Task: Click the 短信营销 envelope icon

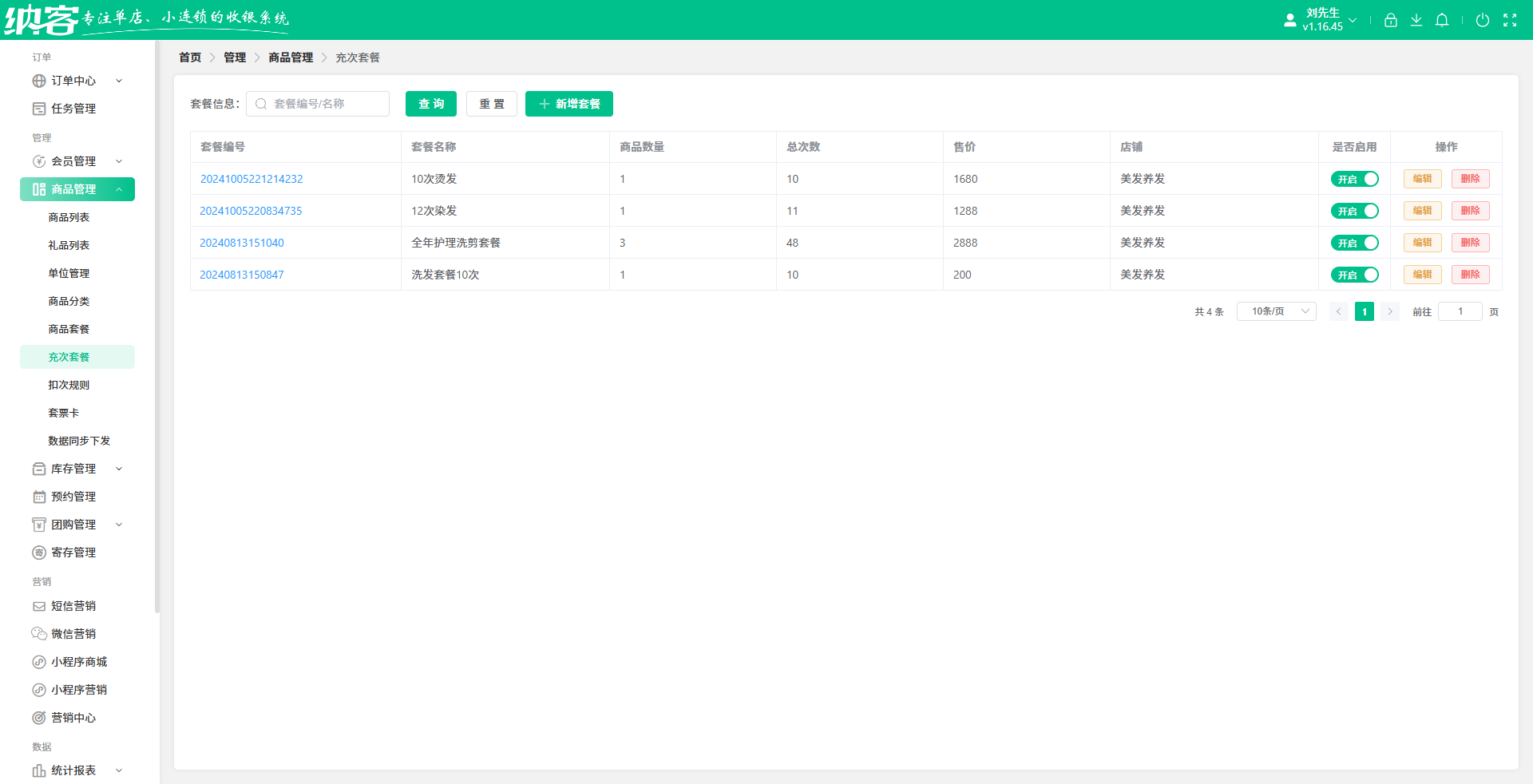Action: pyautogui.click(x=39, y=606)
